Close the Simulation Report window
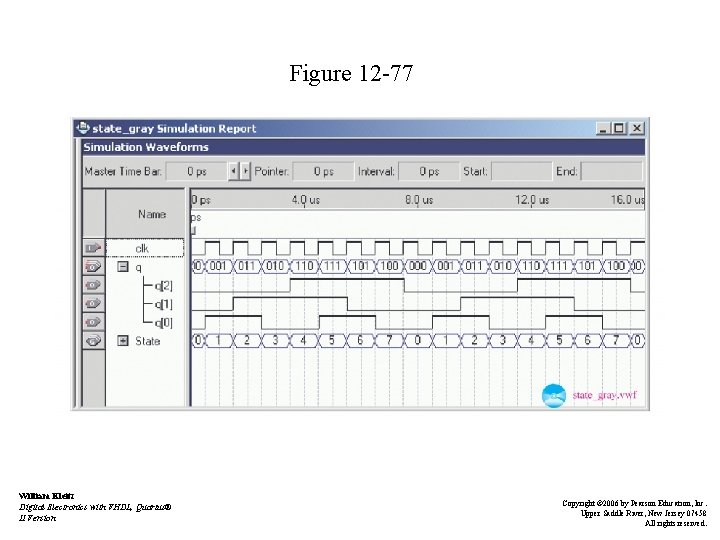The width and height of the screenshot is (720, 540). [636, 128]
